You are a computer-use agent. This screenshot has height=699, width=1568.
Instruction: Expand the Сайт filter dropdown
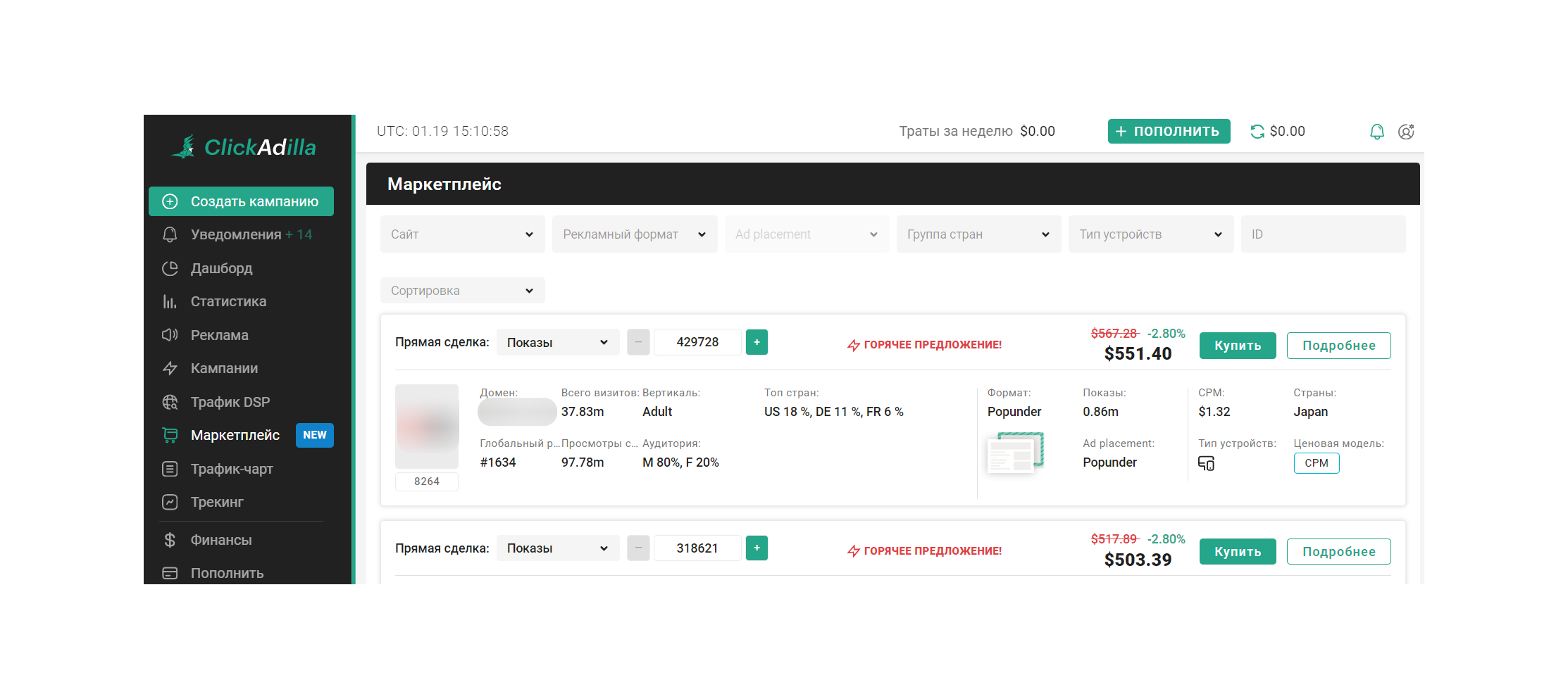click(462, 234)
